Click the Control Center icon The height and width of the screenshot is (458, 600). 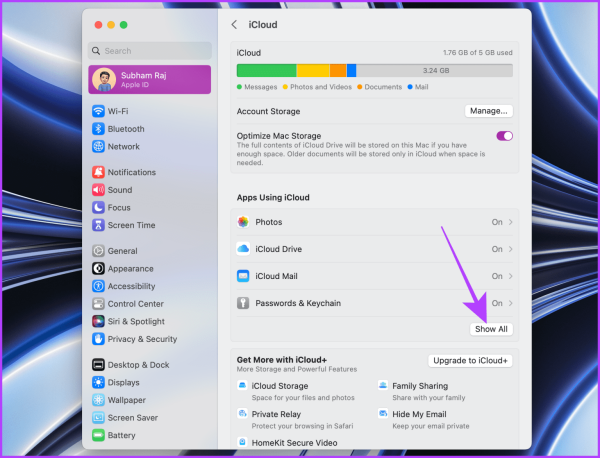[98, 304]
